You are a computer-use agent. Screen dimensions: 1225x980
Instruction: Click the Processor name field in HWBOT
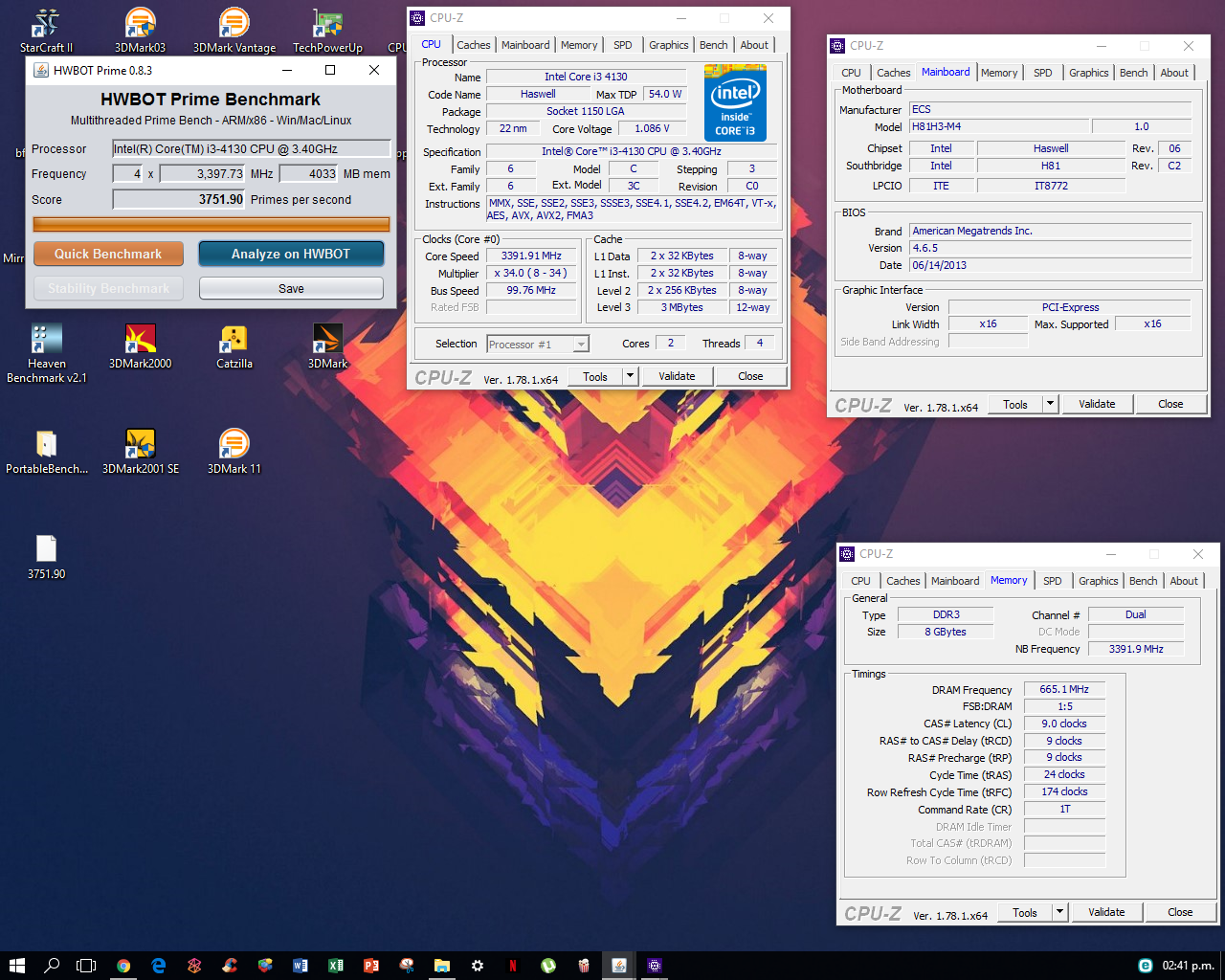pyautogui.click(x=252, y=148)
